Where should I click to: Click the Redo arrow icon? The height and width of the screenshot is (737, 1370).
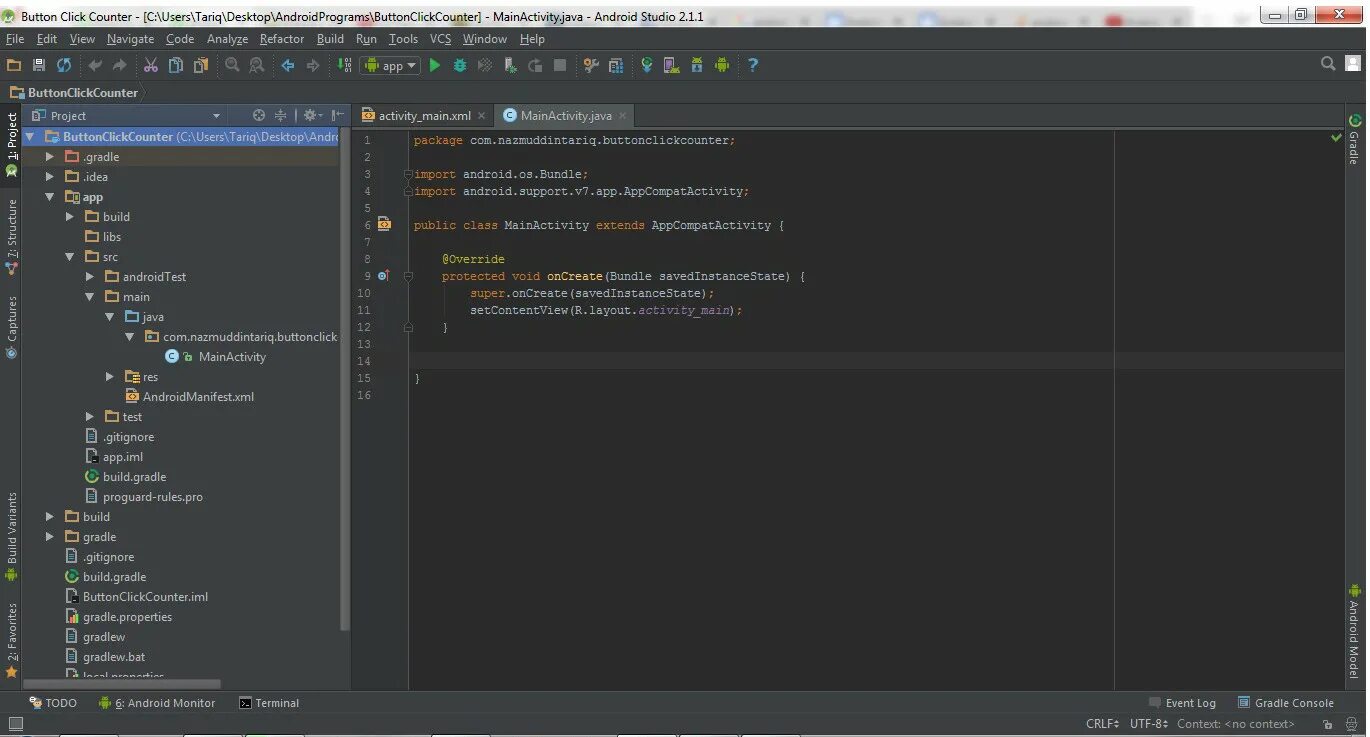coord(120,65)
